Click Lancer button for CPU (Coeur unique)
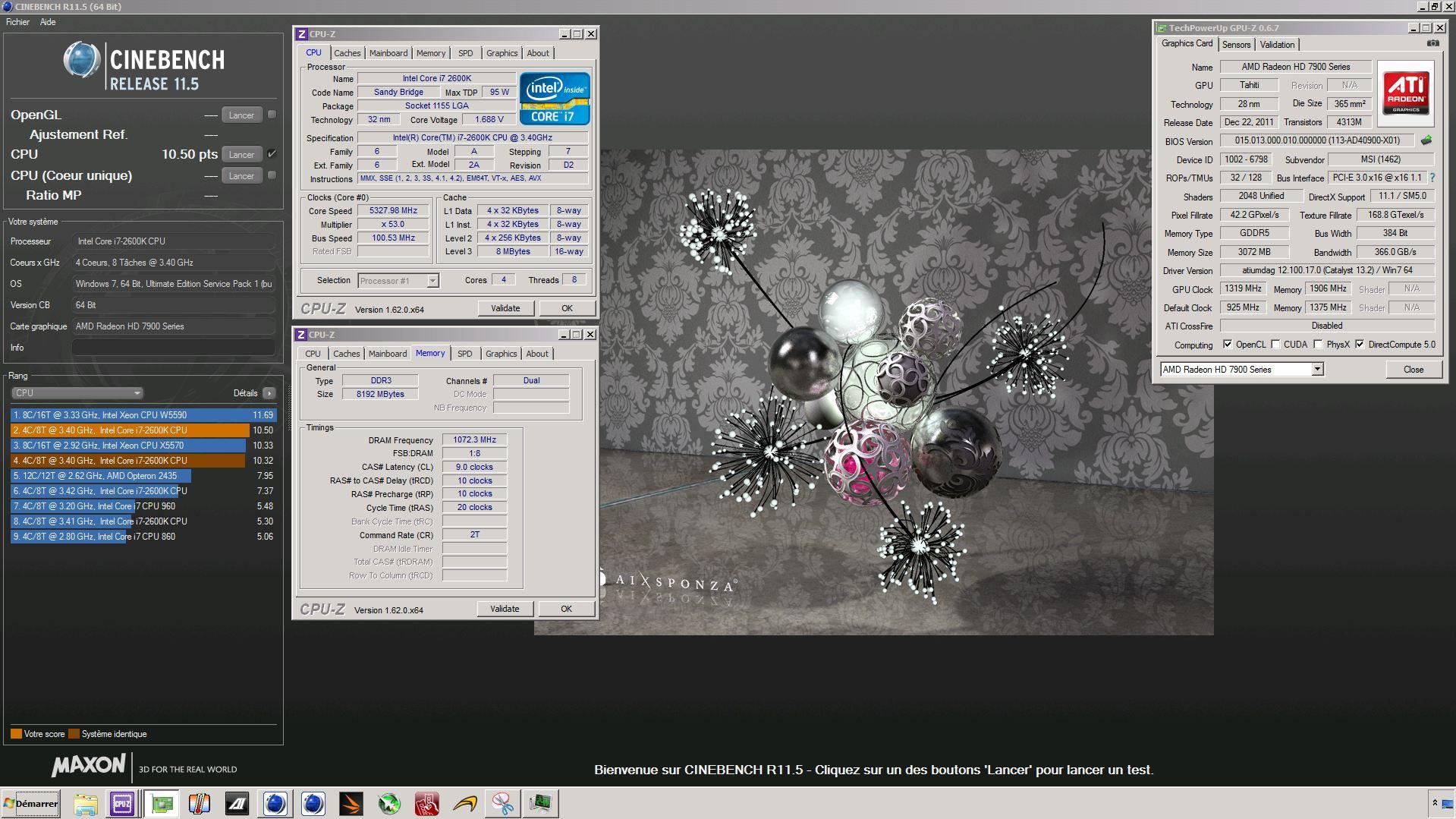 (x=242, y=176)
